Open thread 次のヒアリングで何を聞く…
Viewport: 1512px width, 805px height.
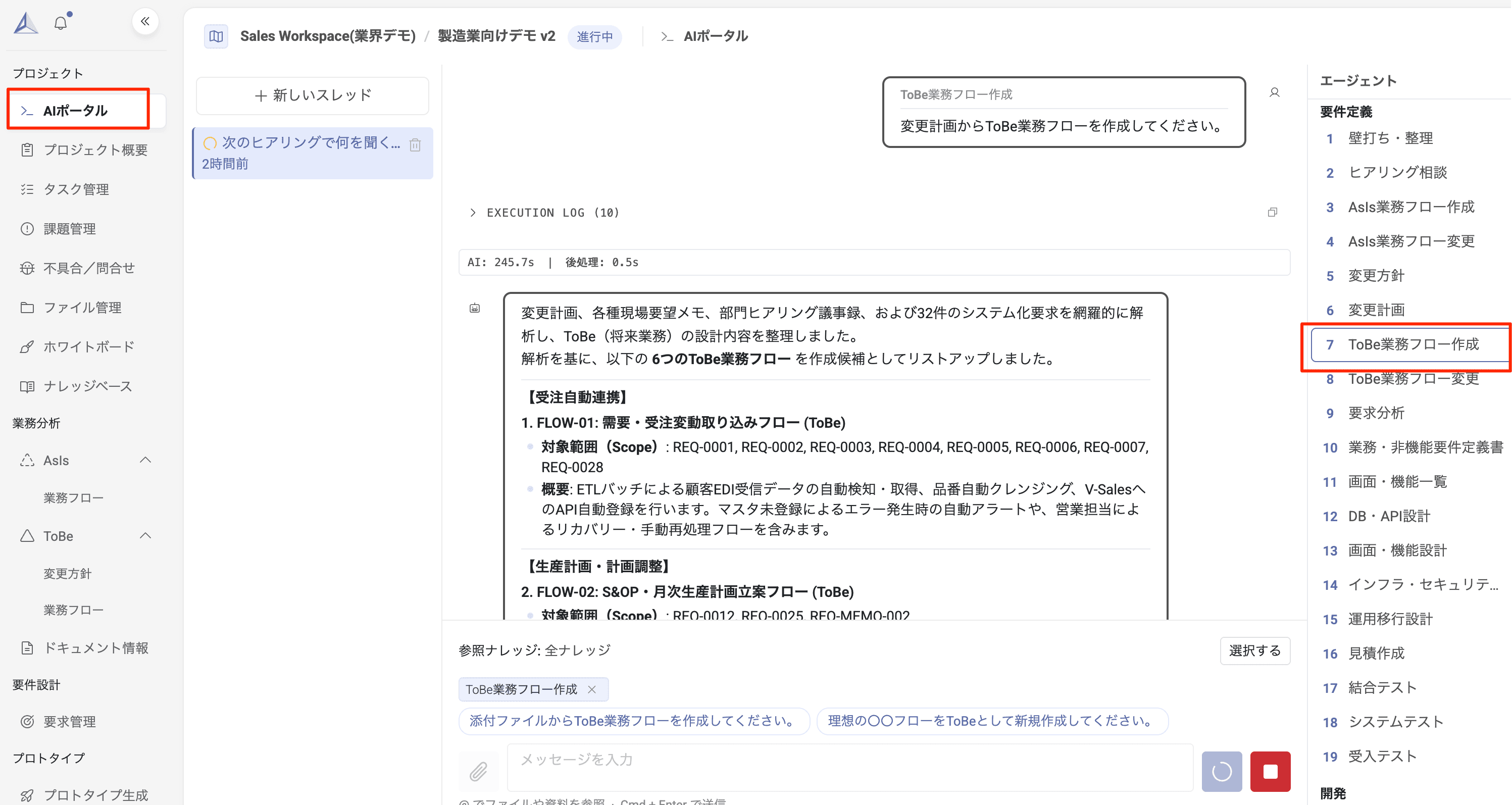312,153
